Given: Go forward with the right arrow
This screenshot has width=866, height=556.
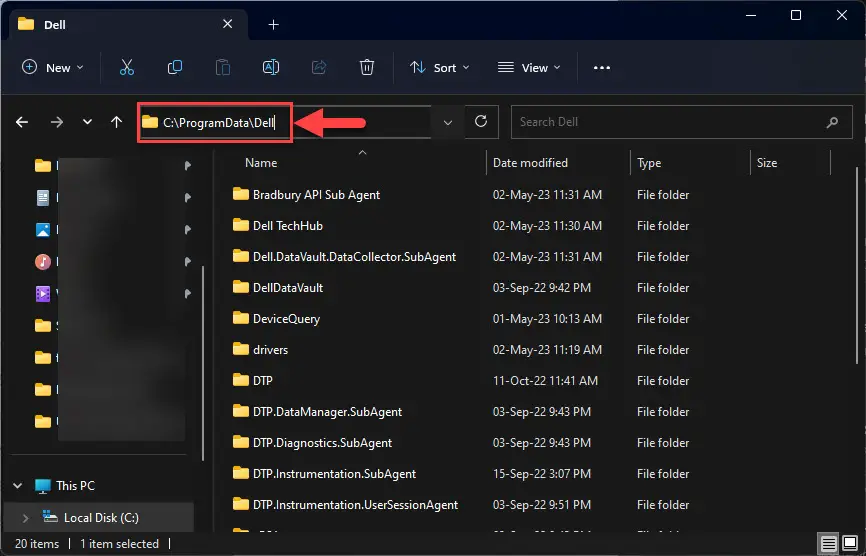Looking at the screenshot, I should point(56,122).
